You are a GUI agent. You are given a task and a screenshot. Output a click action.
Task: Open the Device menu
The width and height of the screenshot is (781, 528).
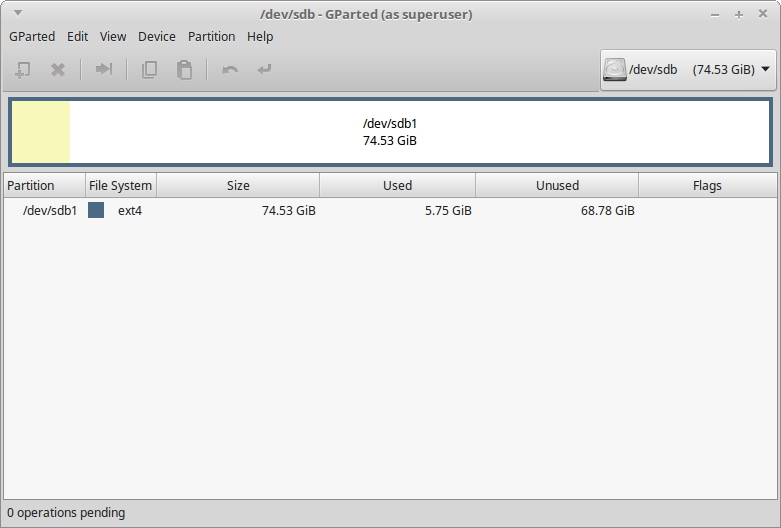pyautogui.click(x=157, y=37)
